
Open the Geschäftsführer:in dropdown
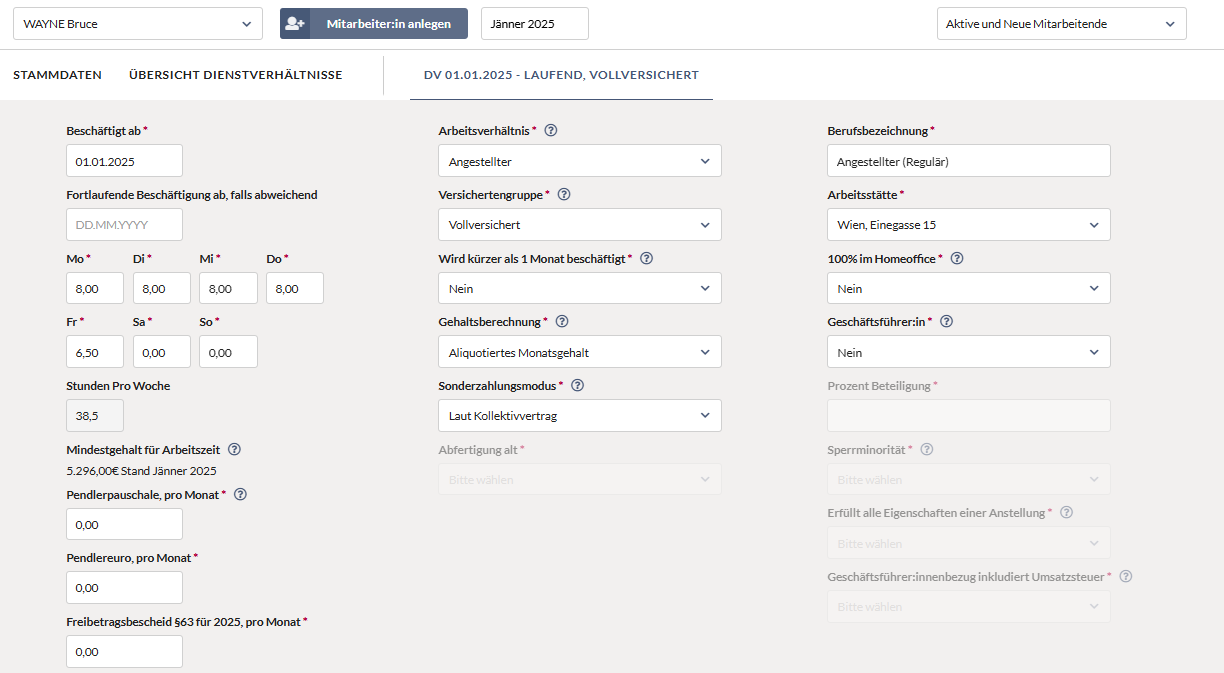click(x=969, y=352)
